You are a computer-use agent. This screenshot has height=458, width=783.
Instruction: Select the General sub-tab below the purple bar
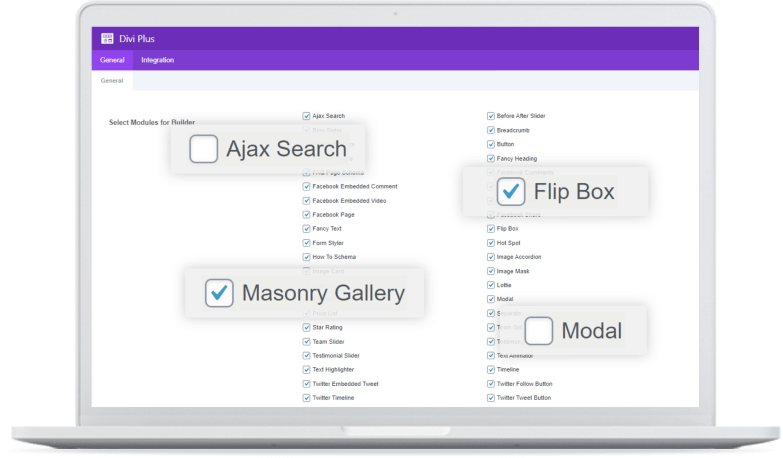[x=112, y=80]
